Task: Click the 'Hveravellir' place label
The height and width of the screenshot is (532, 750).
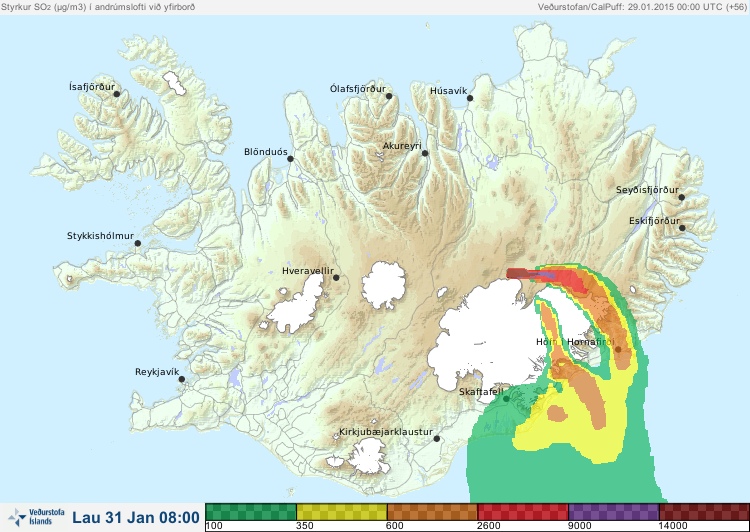Action: (308, 271)
